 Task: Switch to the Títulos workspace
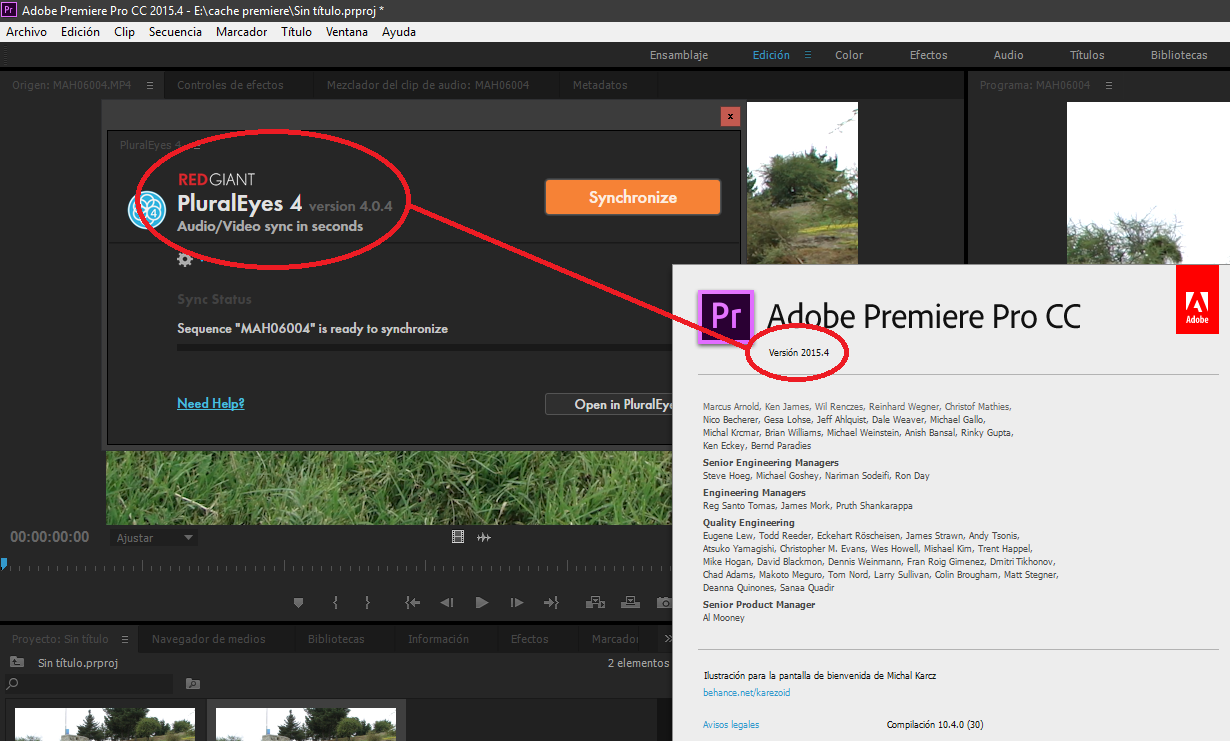[1087, 55]
